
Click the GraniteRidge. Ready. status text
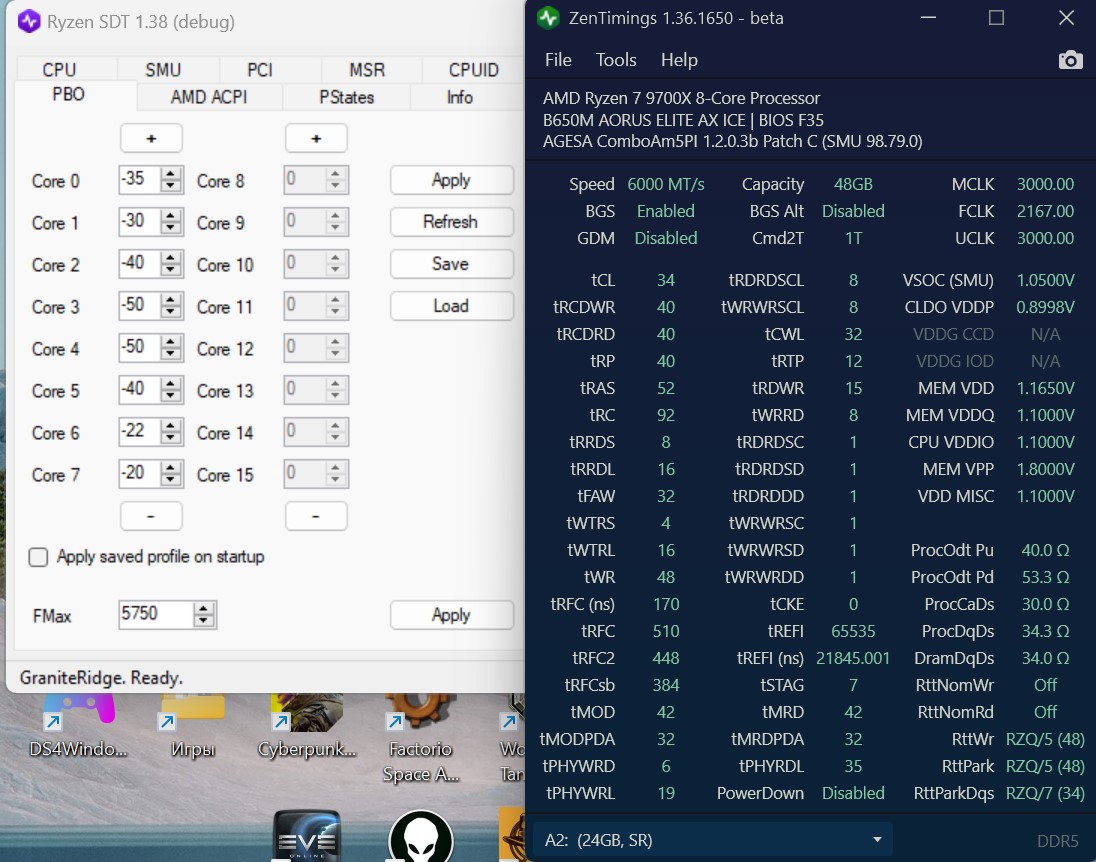coord(101,677)
